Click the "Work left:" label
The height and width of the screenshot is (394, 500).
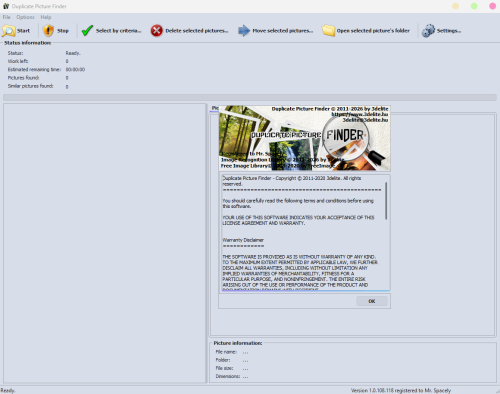pyautogui.click(x=18, y=61)
